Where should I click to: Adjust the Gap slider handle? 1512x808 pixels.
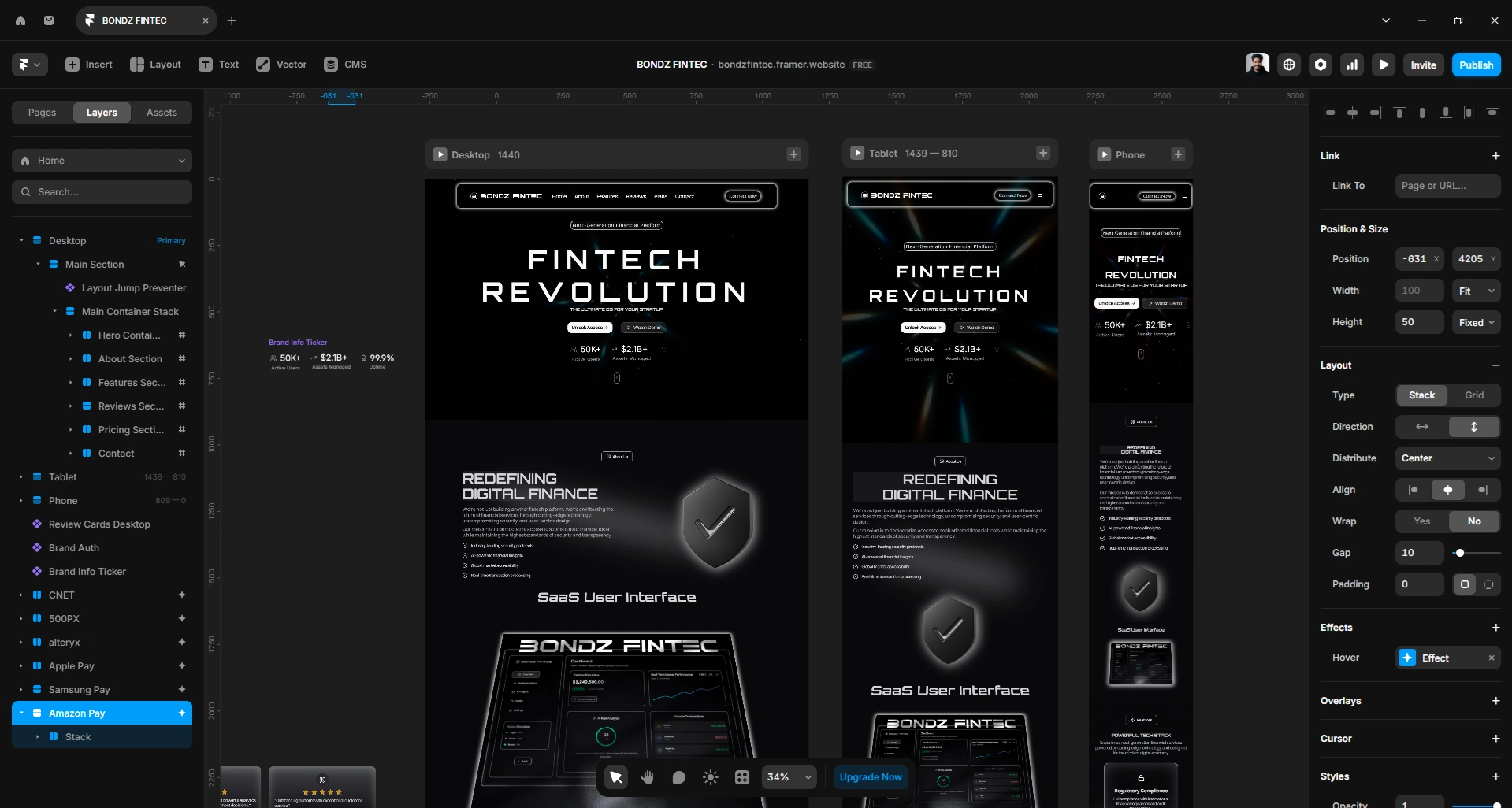pyautogui.click(x=1461, y=553)
